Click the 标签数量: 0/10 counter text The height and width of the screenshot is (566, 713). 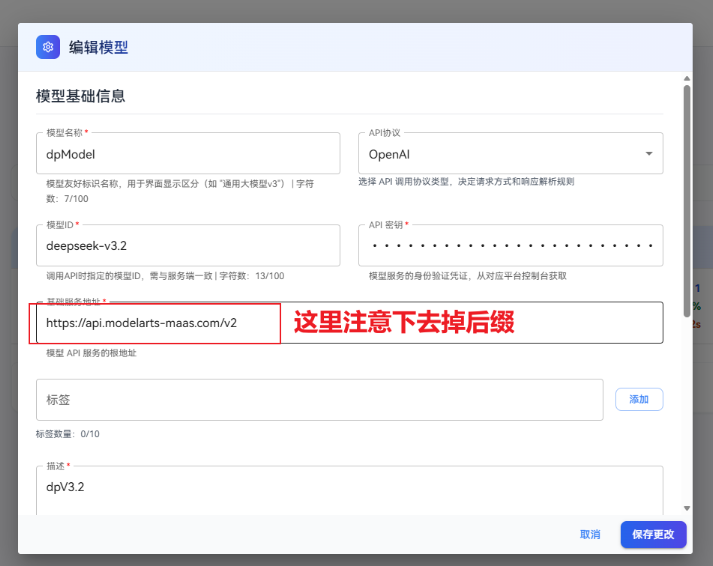[67, 434]
